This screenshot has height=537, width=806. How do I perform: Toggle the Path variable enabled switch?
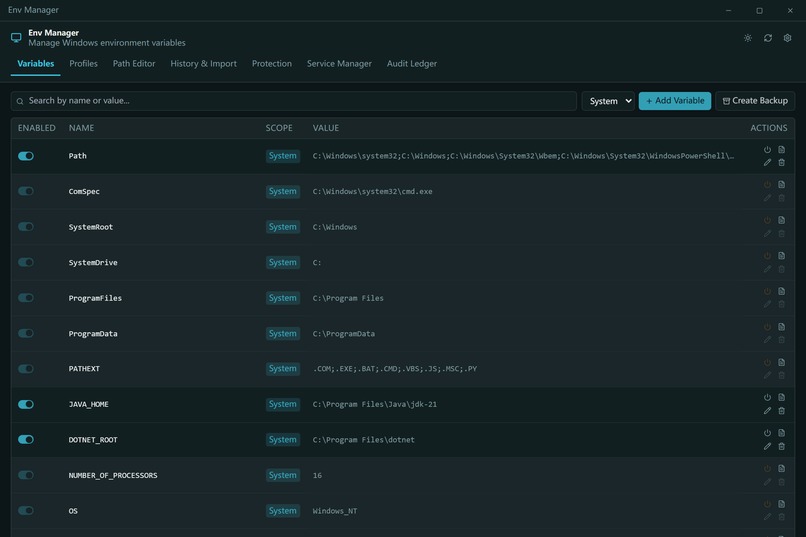[26, 156]
